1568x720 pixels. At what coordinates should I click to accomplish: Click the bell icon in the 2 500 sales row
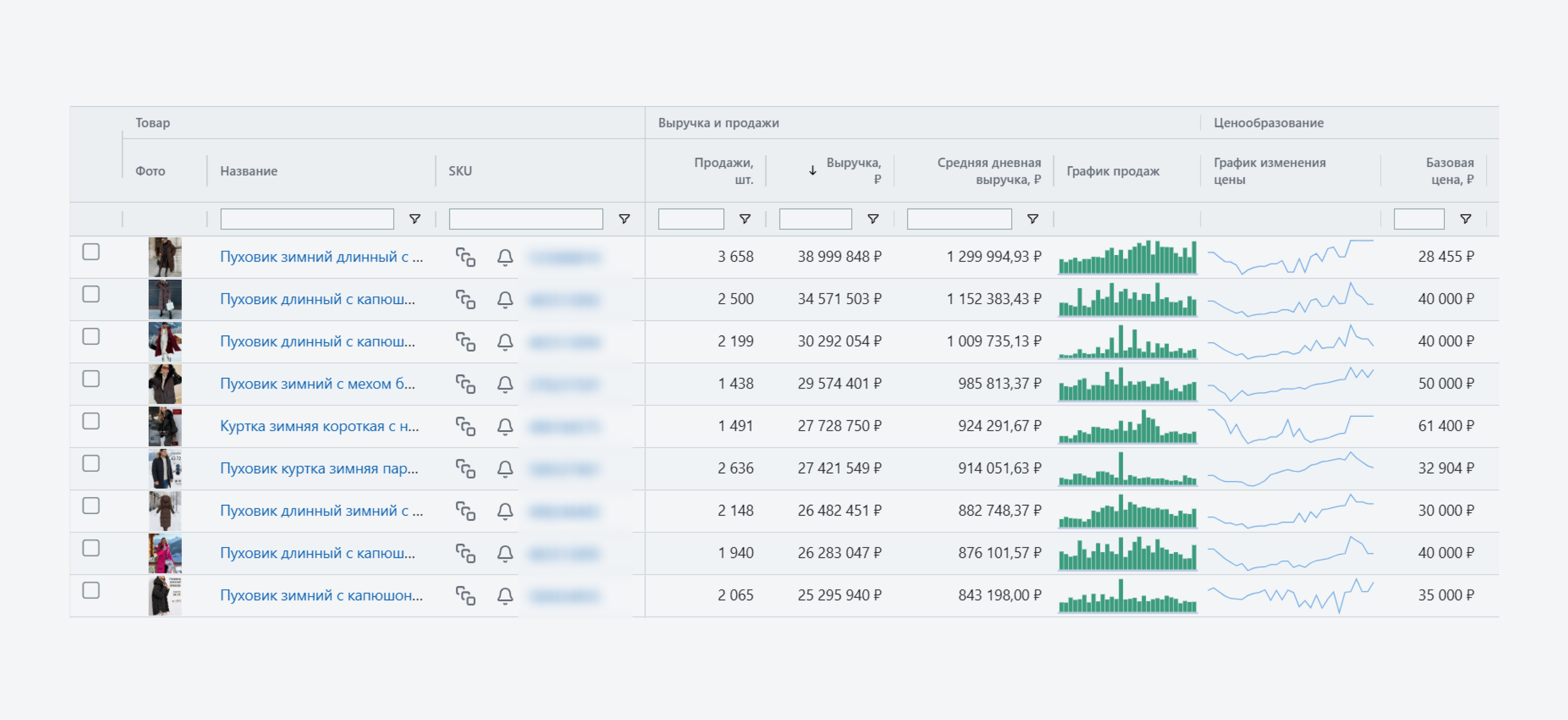click(505, 299)
